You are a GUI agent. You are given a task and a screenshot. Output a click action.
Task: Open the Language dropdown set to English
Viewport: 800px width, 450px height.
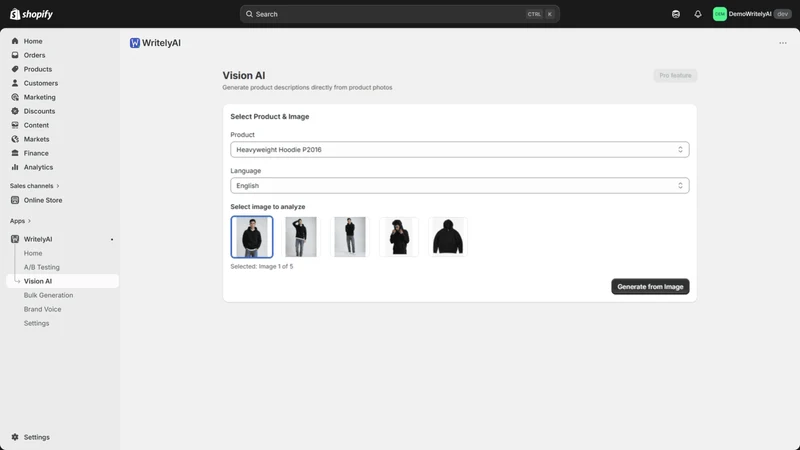point(460,186)
